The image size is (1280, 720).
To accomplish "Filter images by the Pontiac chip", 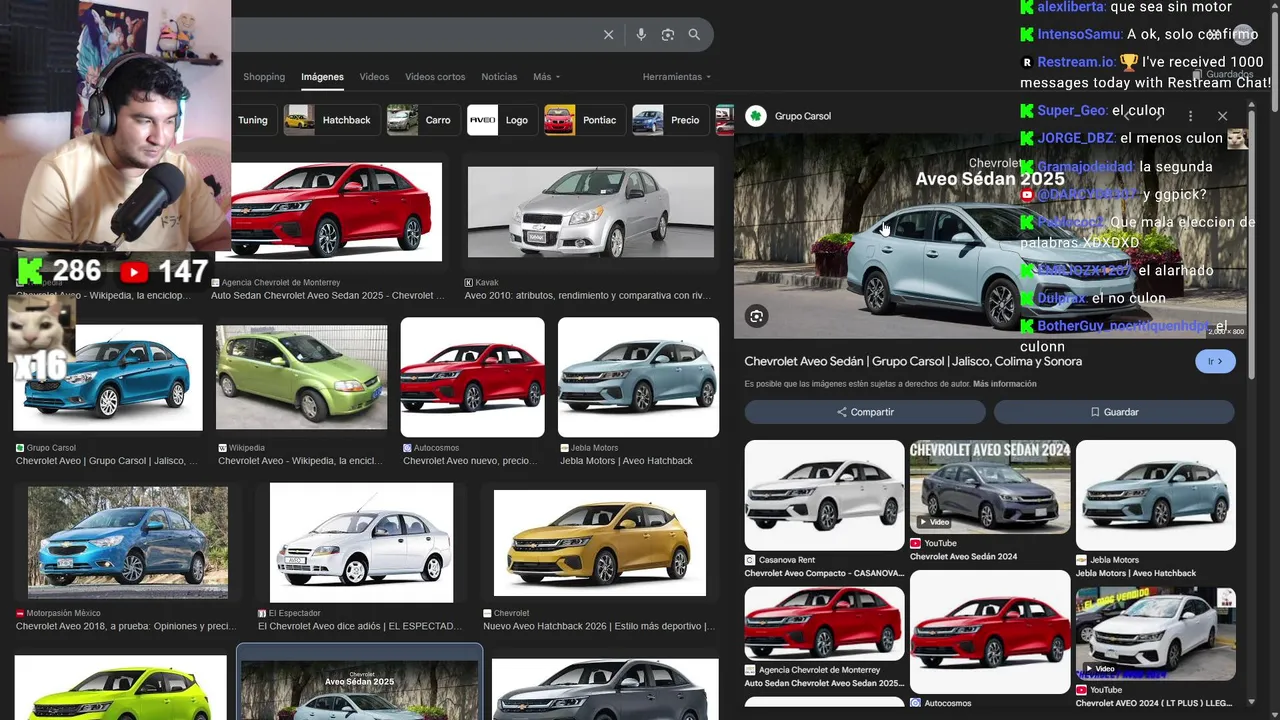I will pos(583,120).
